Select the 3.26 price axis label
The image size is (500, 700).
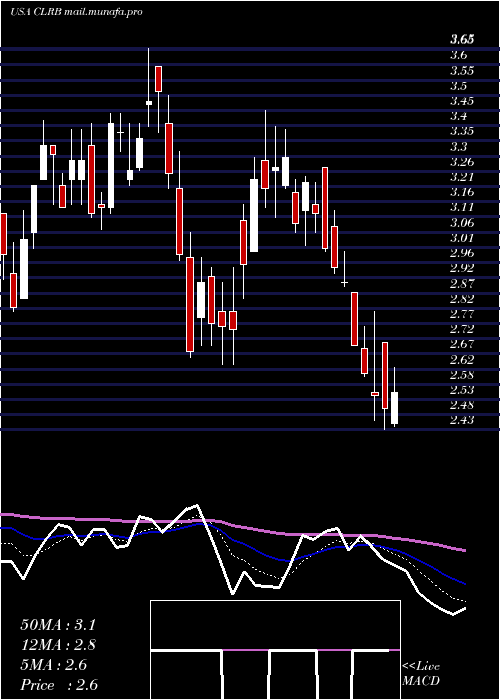[x=462, y=162]
